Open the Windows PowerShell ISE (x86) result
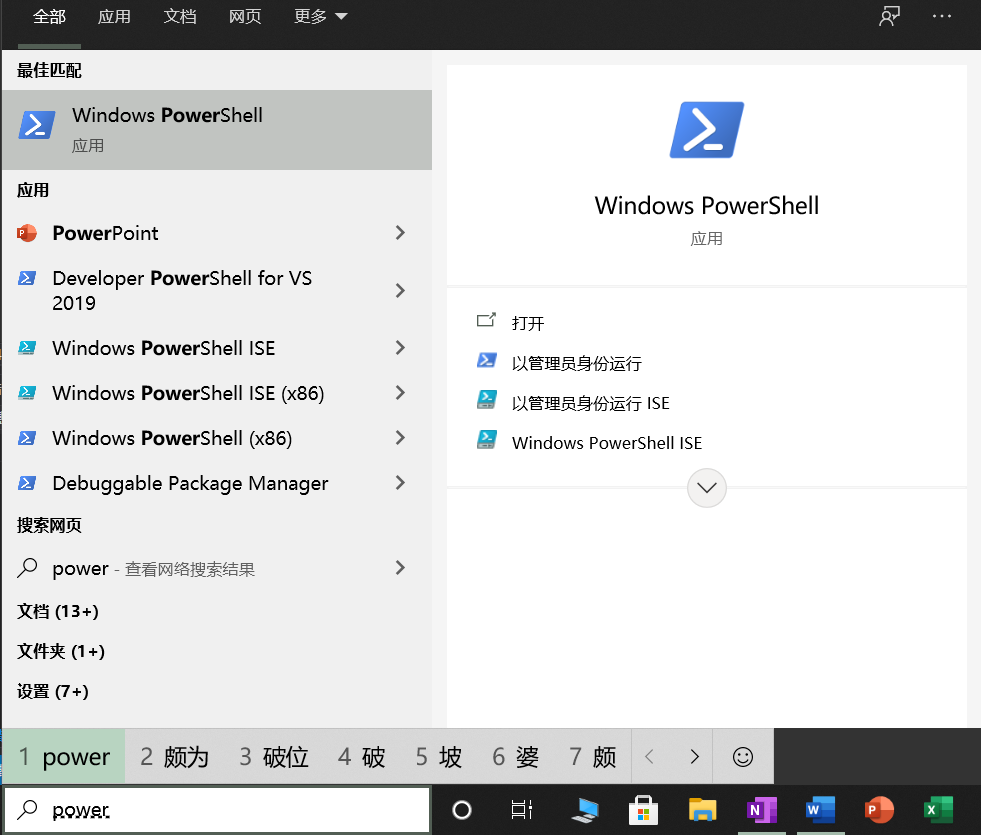Screen dimensions: 981x835 tap(216, 393)
